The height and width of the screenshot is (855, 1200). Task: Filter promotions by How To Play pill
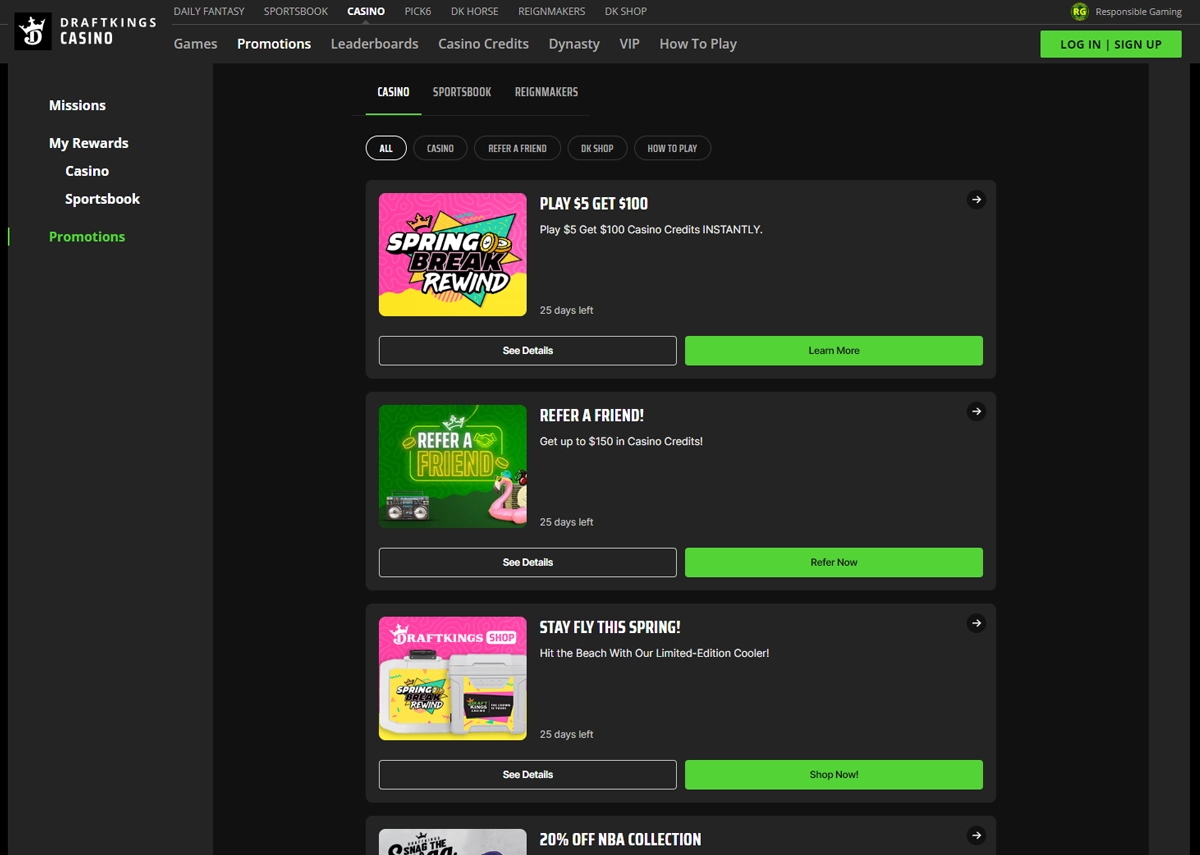click(672, 148)
